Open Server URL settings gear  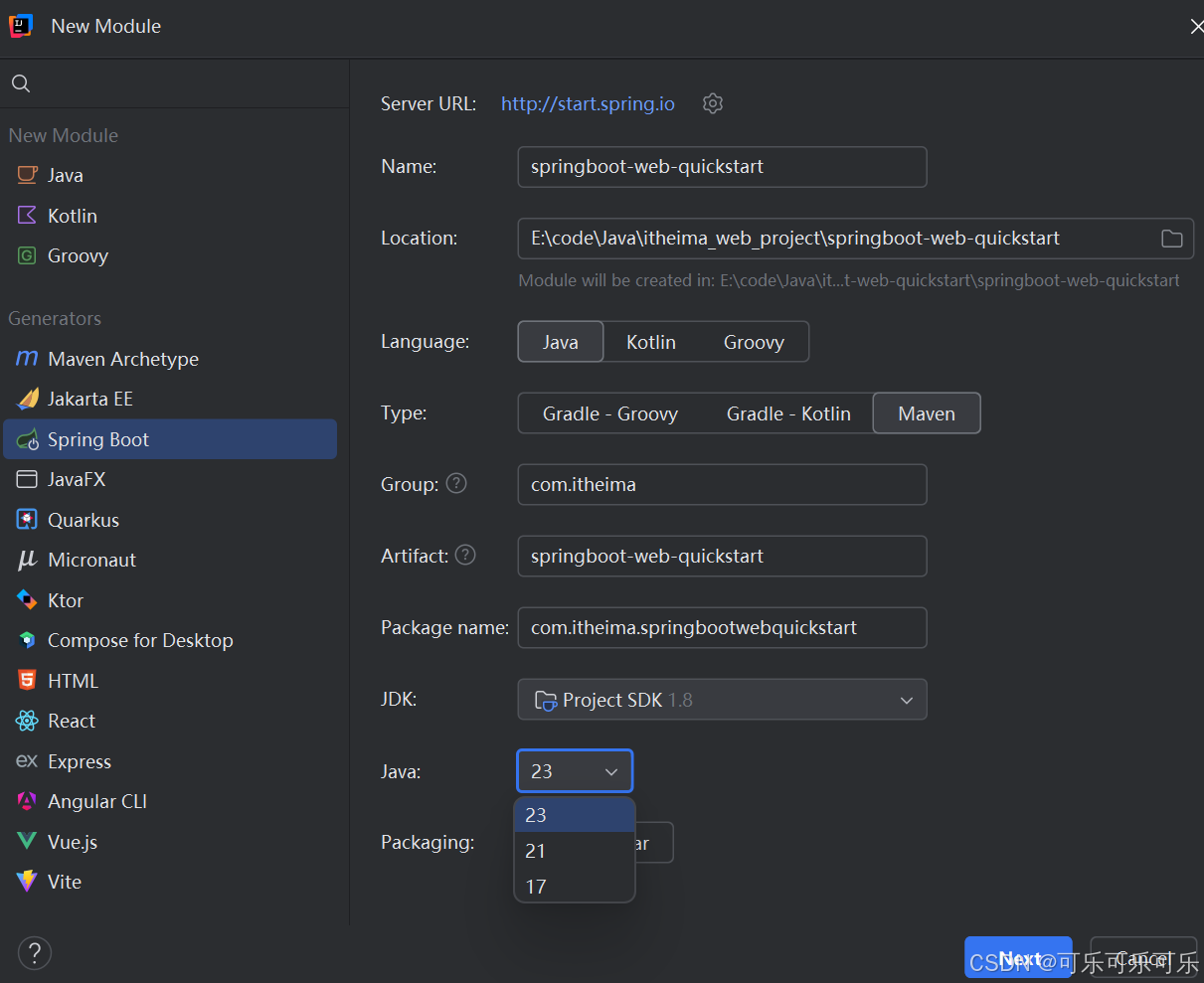[x=712, y=102]
